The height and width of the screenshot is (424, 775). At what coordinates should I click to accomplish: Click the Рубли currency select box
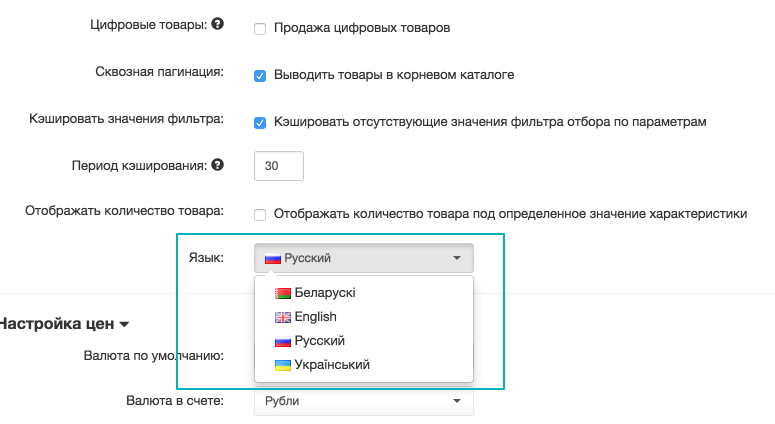point(364,401)
